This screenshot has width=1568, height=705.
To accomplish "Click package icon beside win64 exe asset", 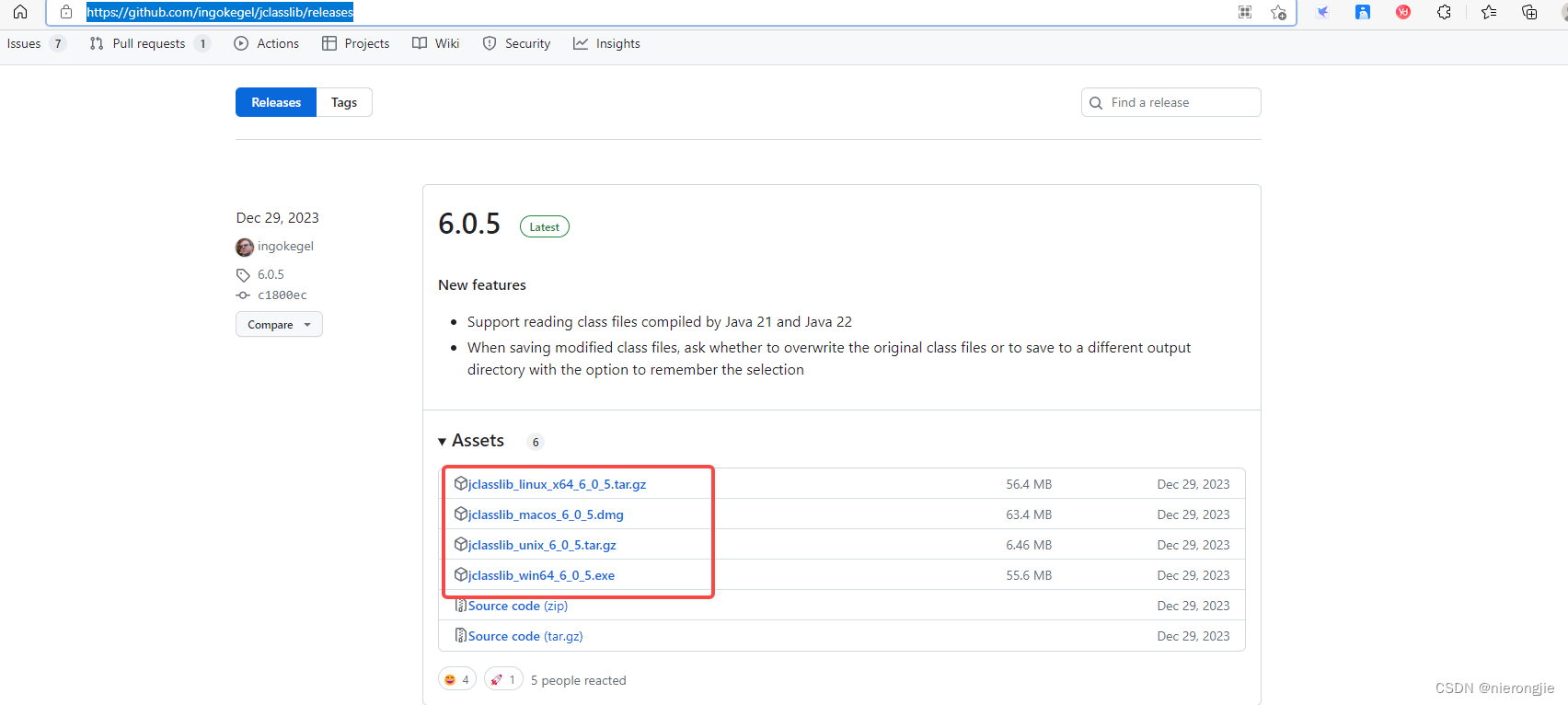I will [461, 574].
